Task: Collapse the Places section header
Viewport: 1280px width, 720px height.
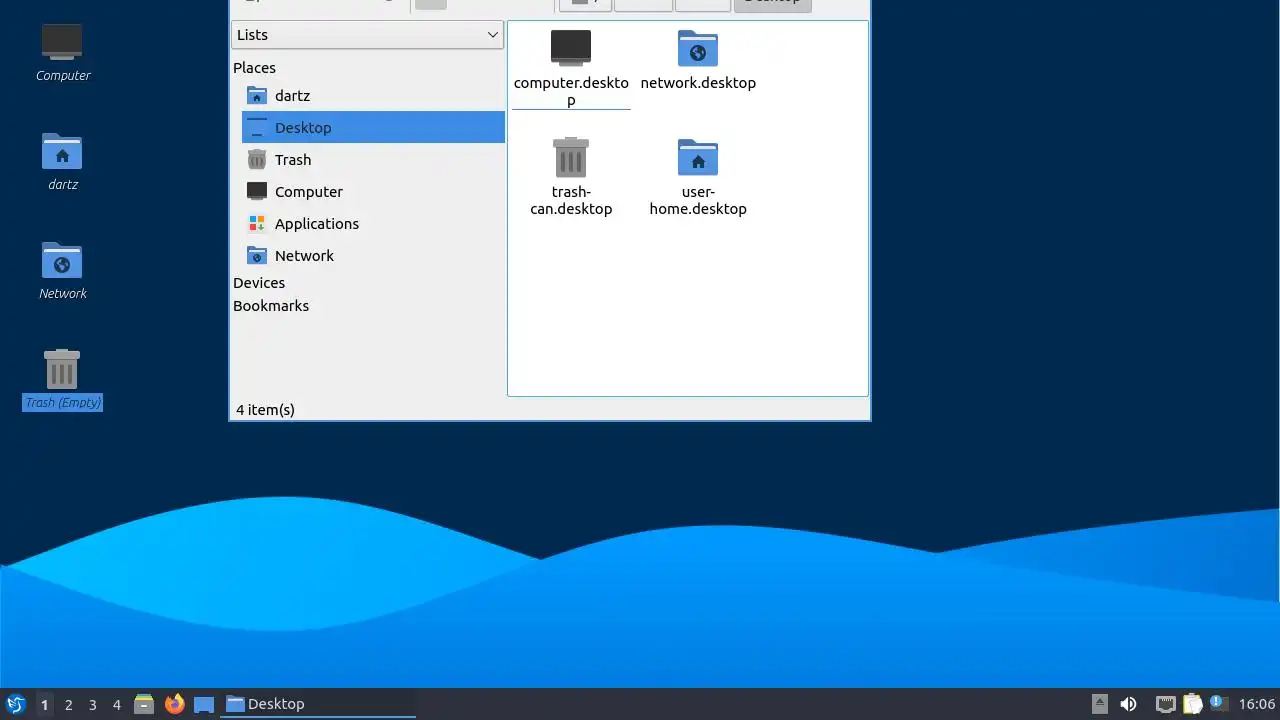Action: coord(254,68)
